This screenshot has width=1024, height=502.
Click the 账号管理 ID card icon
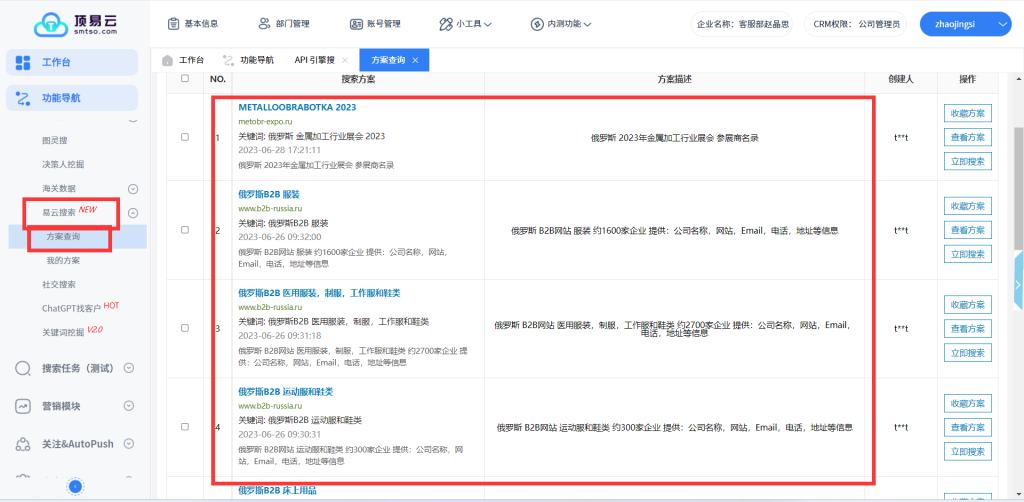click(356, 23)
